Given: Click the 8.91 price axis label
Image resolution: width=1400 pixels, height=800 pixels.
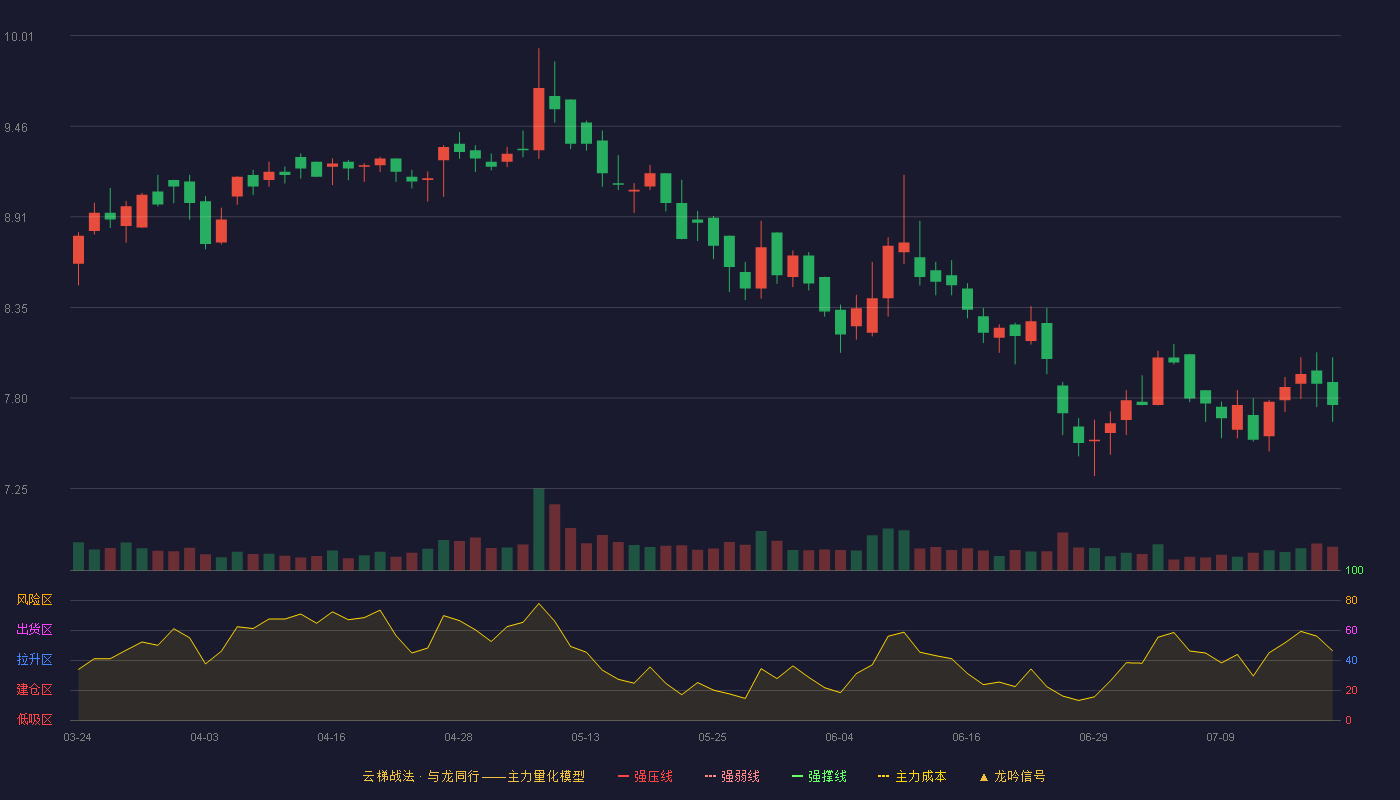Looking at the screenshot, I should point(18,218).
